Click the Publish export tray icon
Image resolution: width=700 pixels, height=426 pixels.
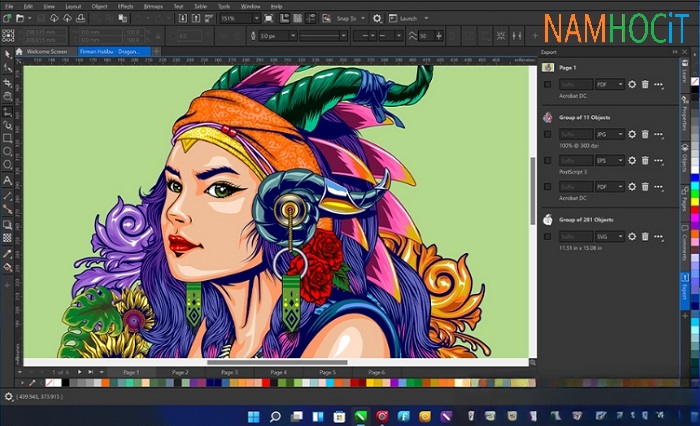pyautogui.click(x=81, y=18)
